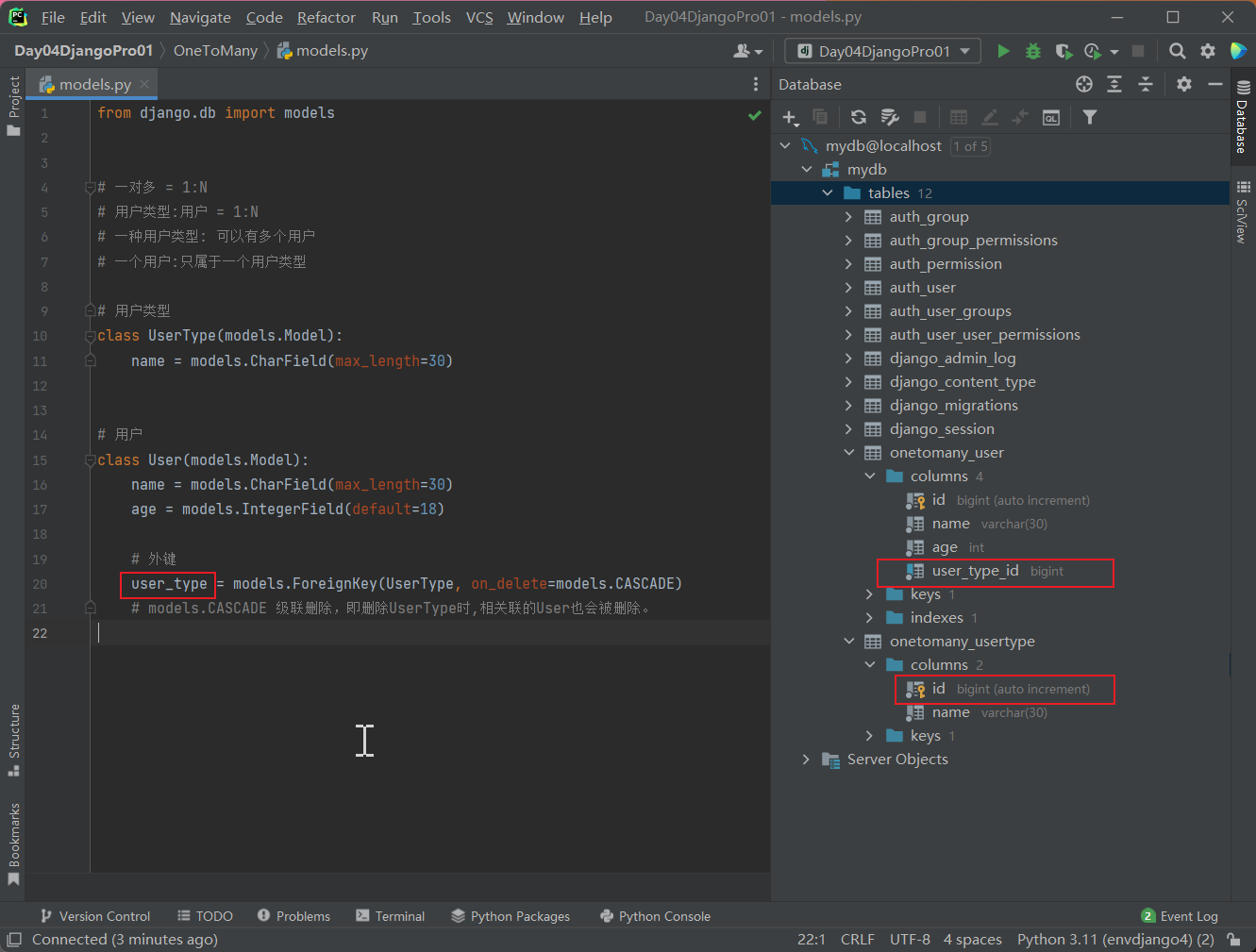This screenshot has height=952, width=1256.
Task: Open data source properties wrench icon
Action: click(889, 117)
